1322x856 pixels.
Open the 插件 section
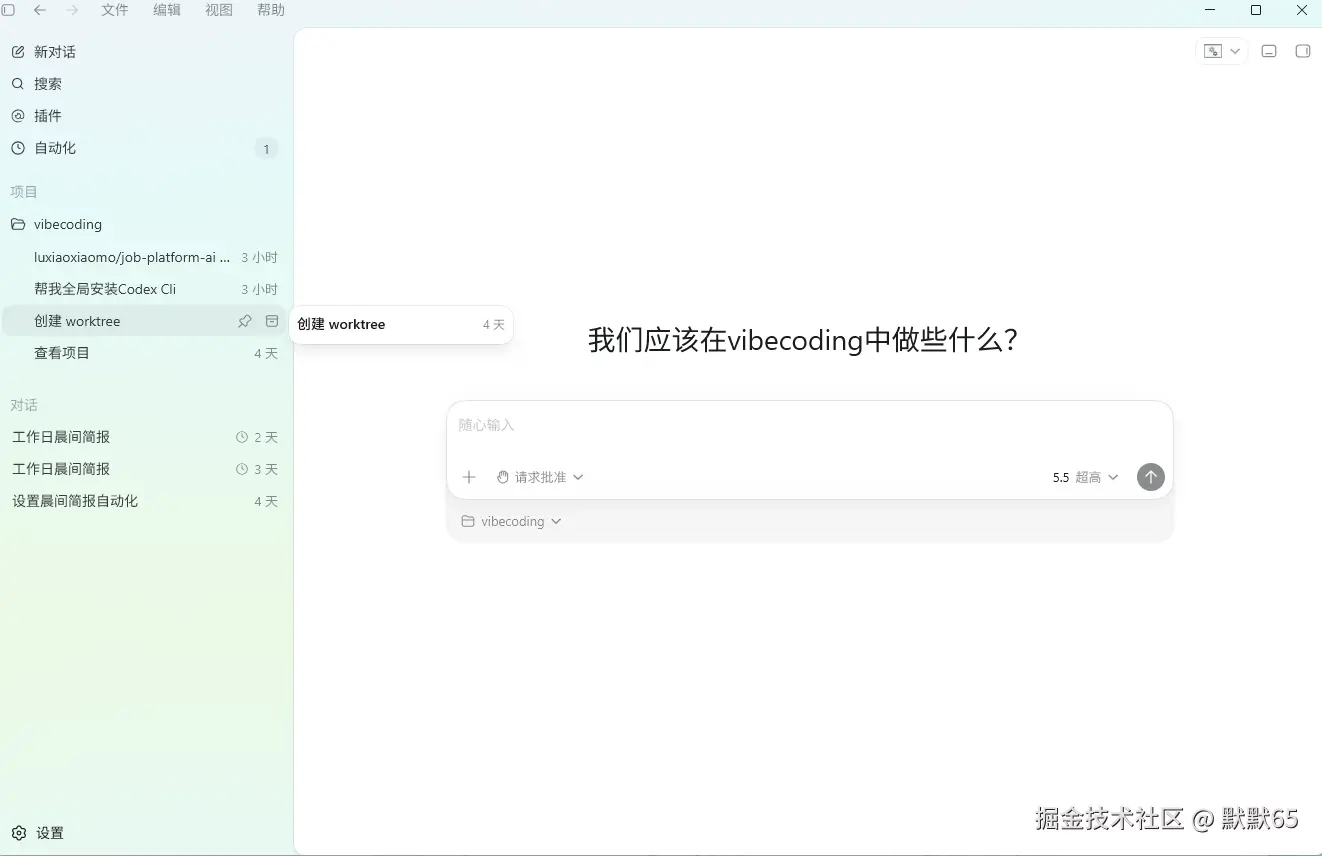[x=145, y=116]
